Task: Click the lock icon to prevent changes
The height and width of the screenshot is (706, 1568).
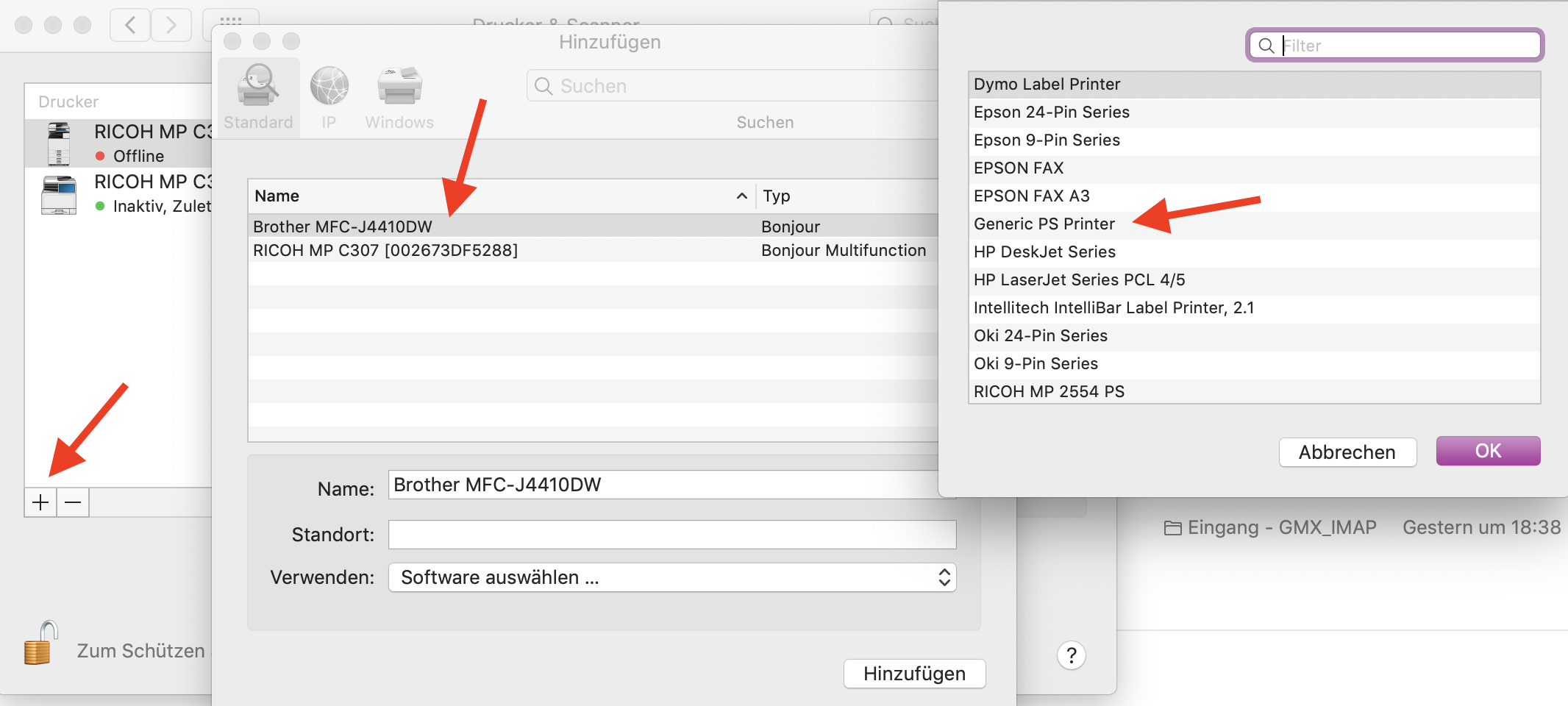Action: click(40, 642)
